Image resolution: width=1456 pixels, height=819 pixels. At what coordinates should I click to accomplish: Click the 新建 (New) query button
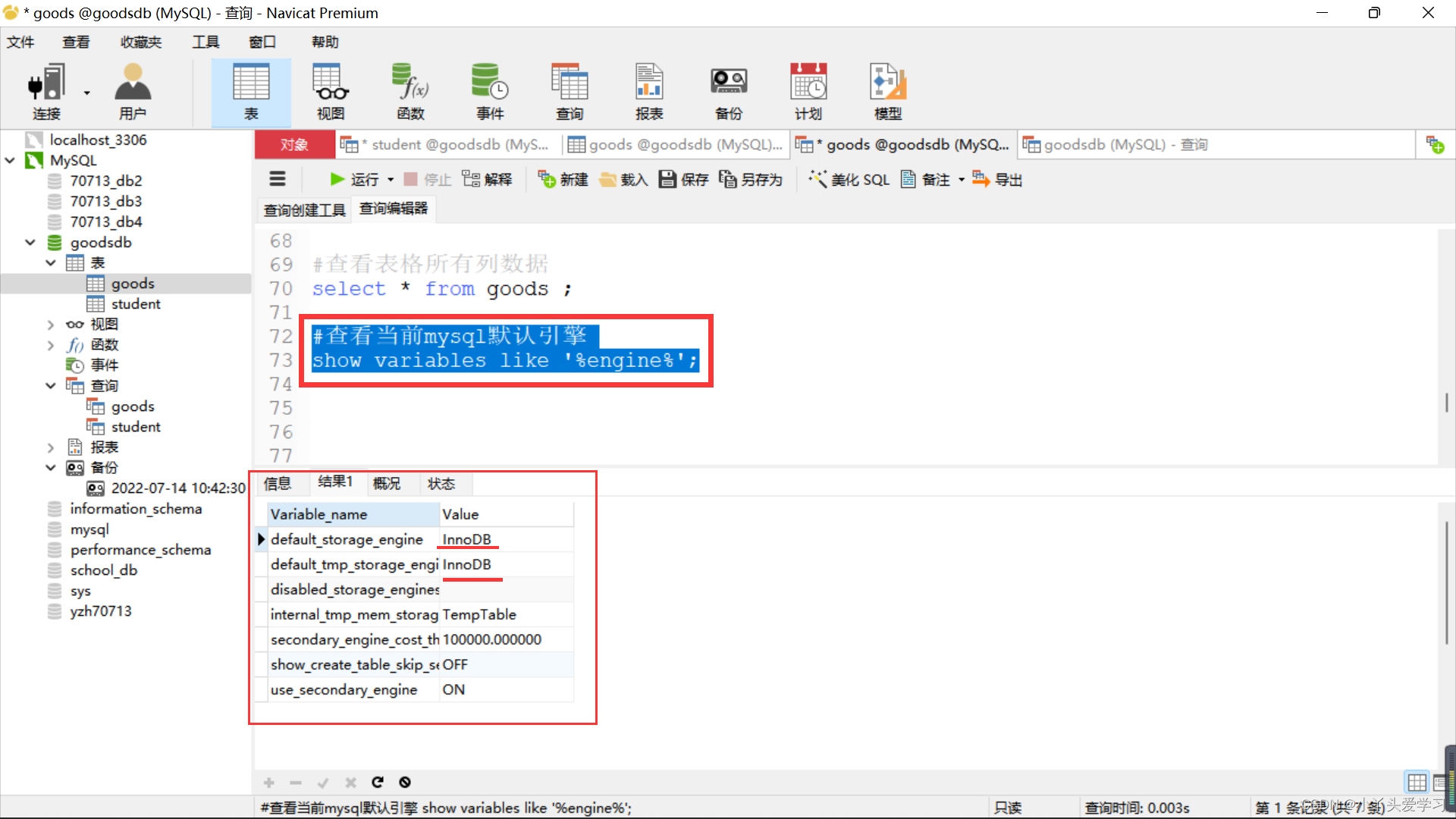[x=563, y=179]
